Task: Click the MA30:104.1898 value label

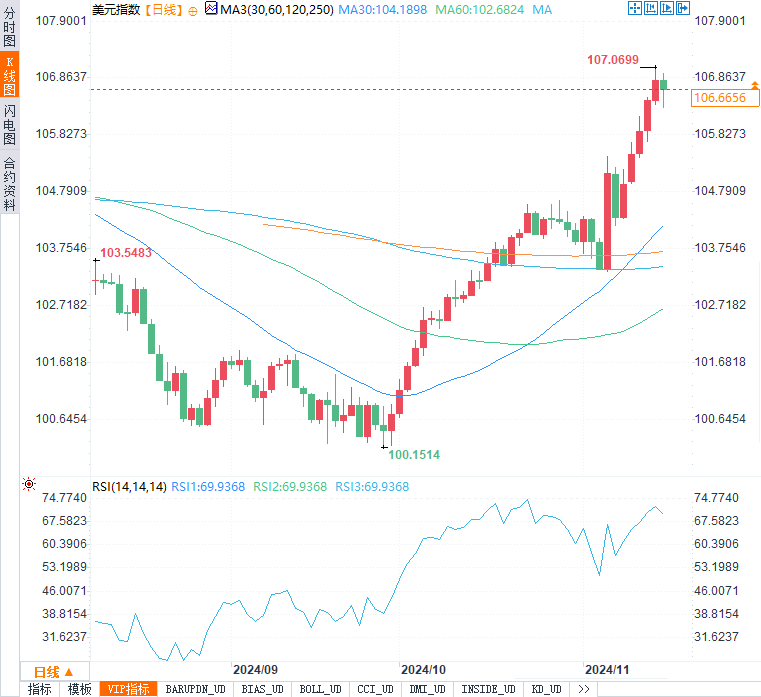Action: pyautogui.click(x=382, y=10)
